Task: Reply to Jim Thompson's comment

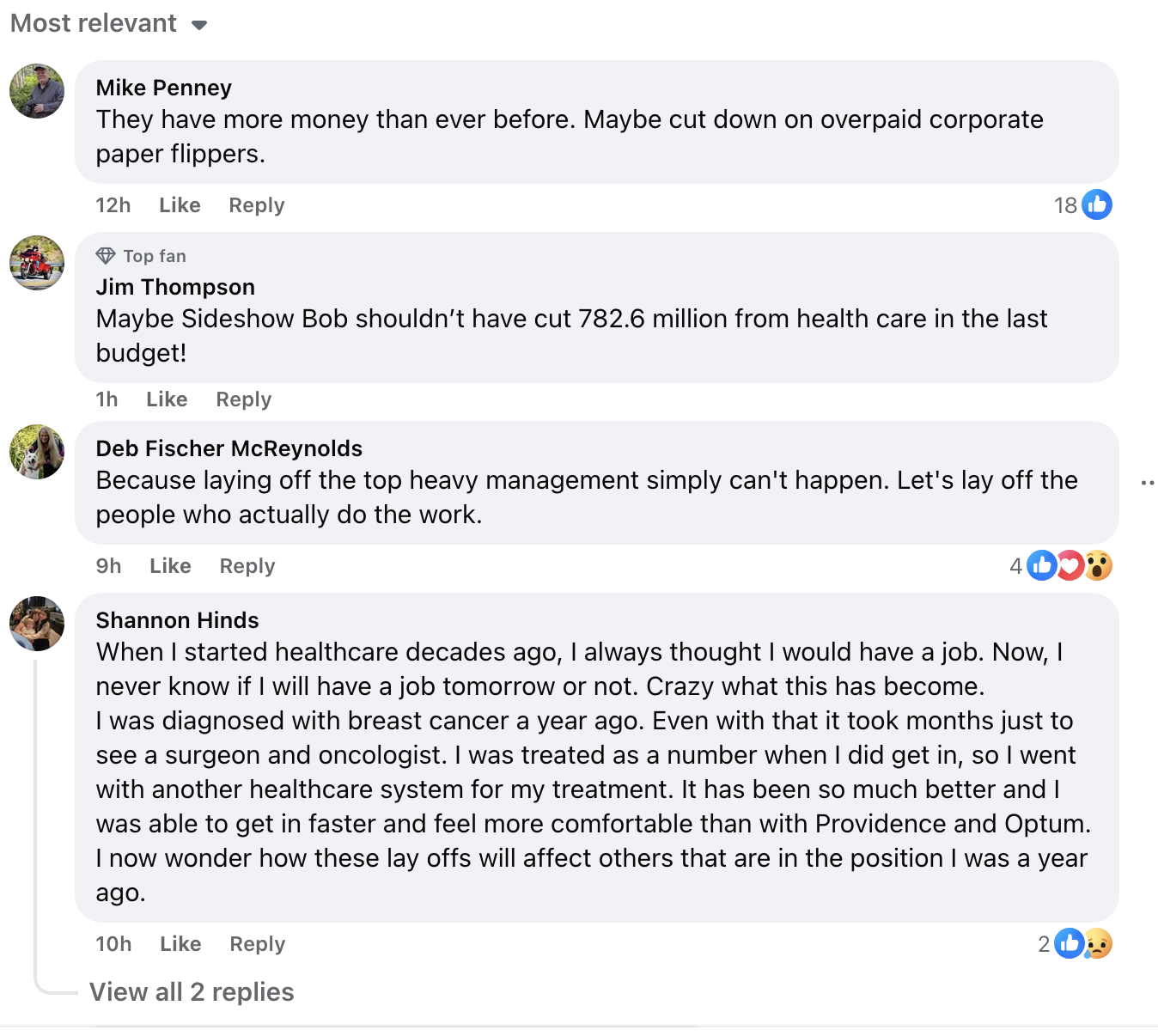Action: [x=243, y=399]
